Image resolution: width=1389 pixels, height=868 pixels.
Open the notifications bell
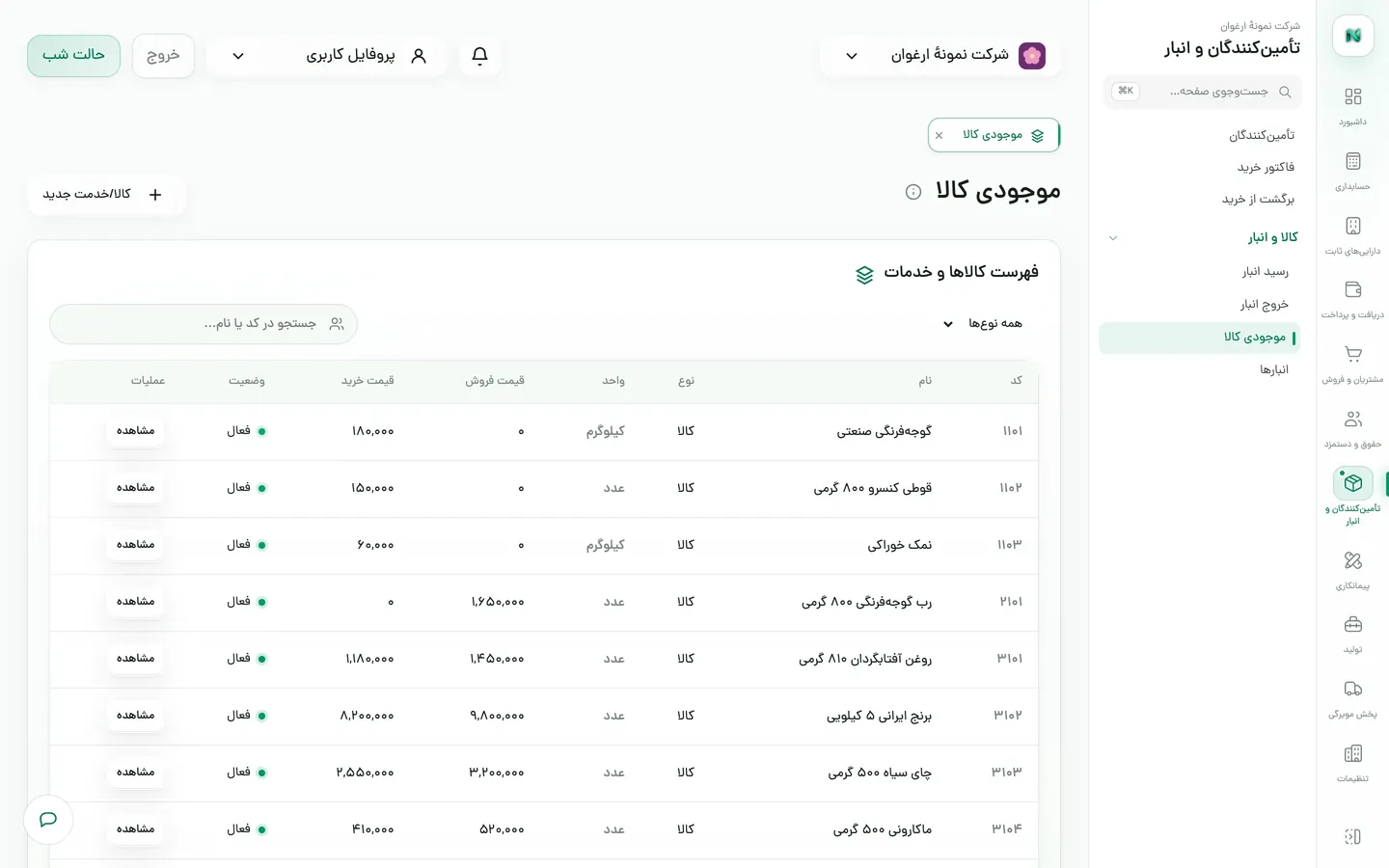[x=479, y=56]
